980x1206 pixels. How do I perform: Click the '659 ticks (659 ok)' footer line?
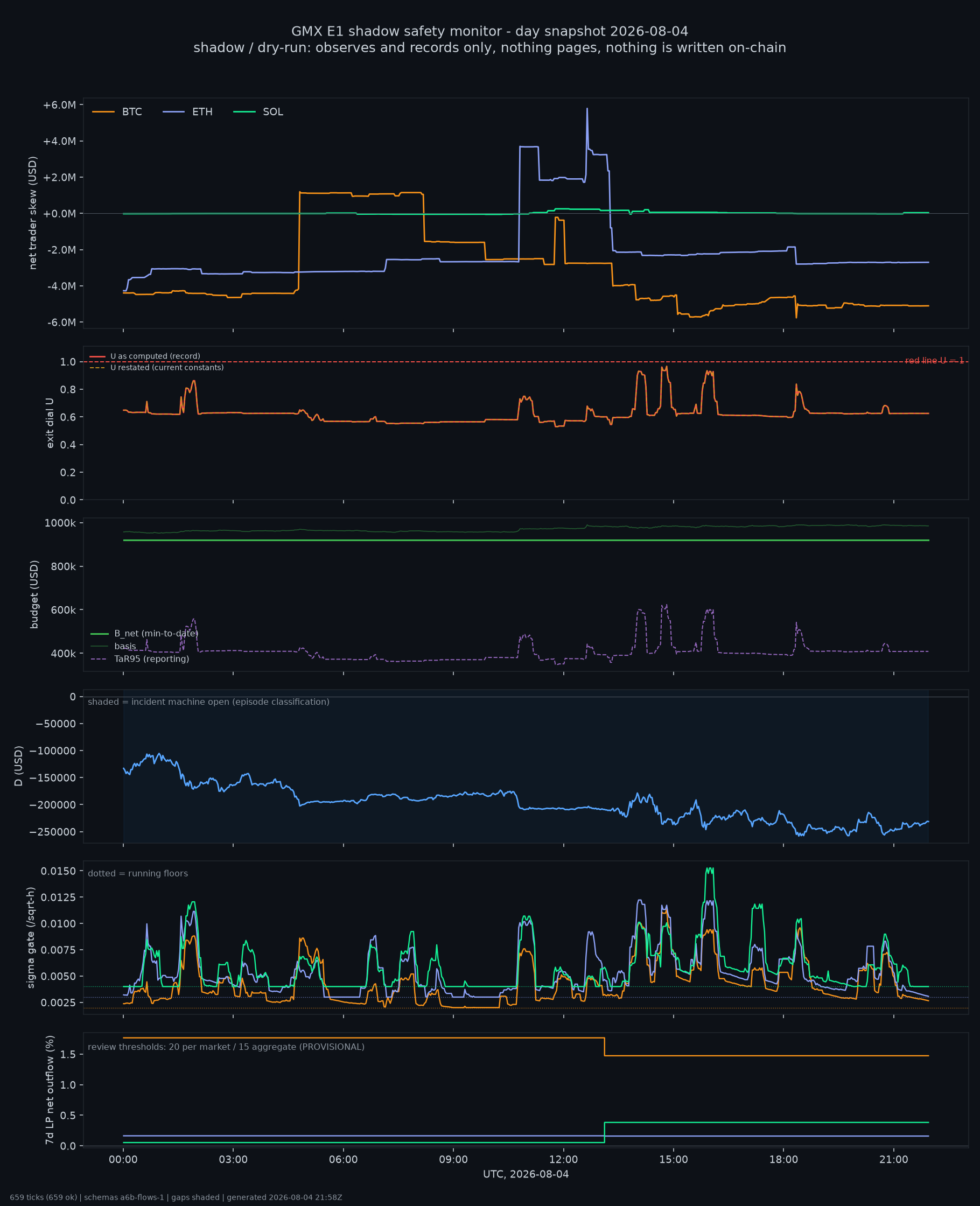(176, 1197)
